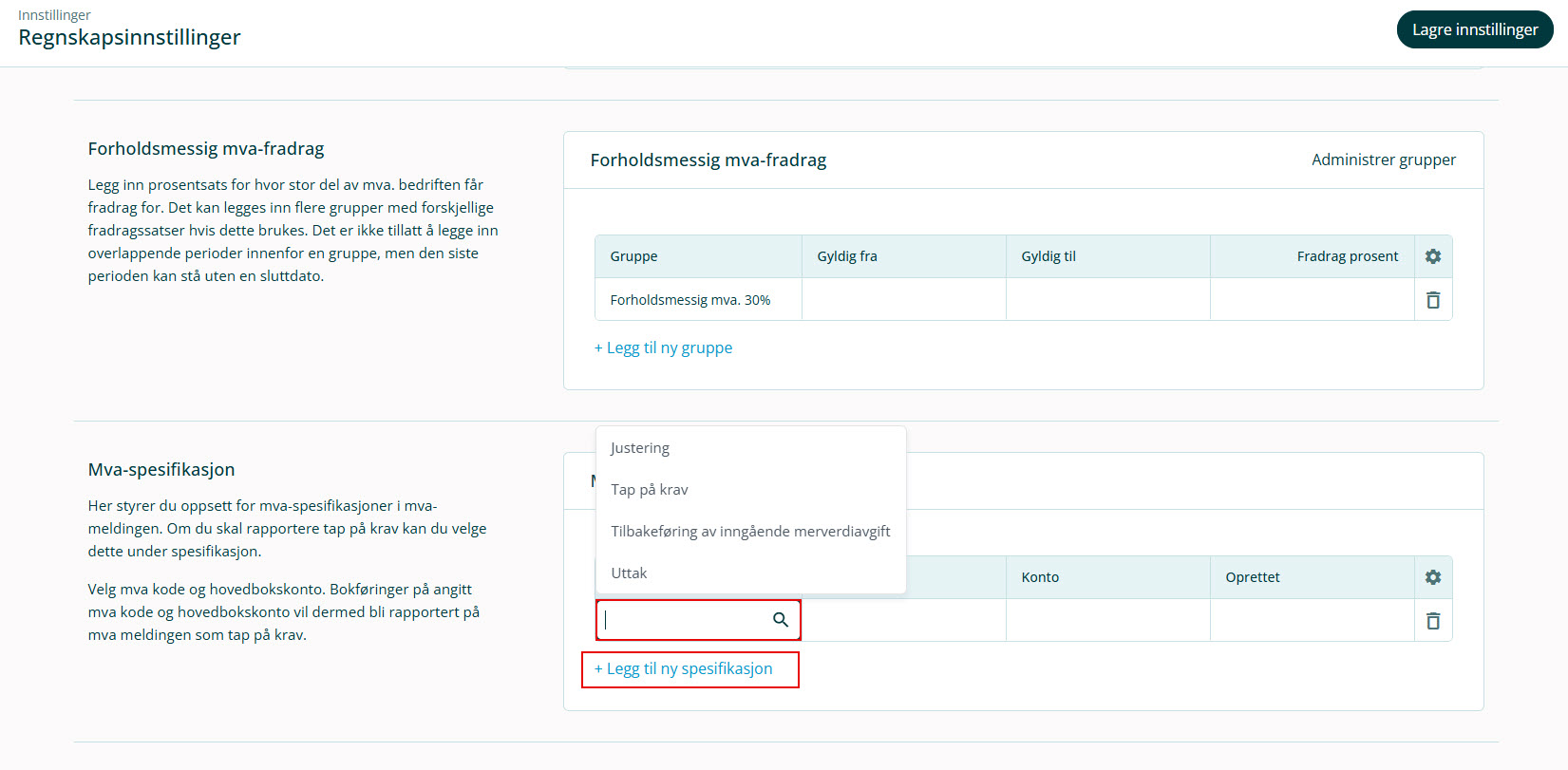Click the Gyldig fra cell in group row
The width and height of the screenshot is (1568, 770).
[903, 300]
